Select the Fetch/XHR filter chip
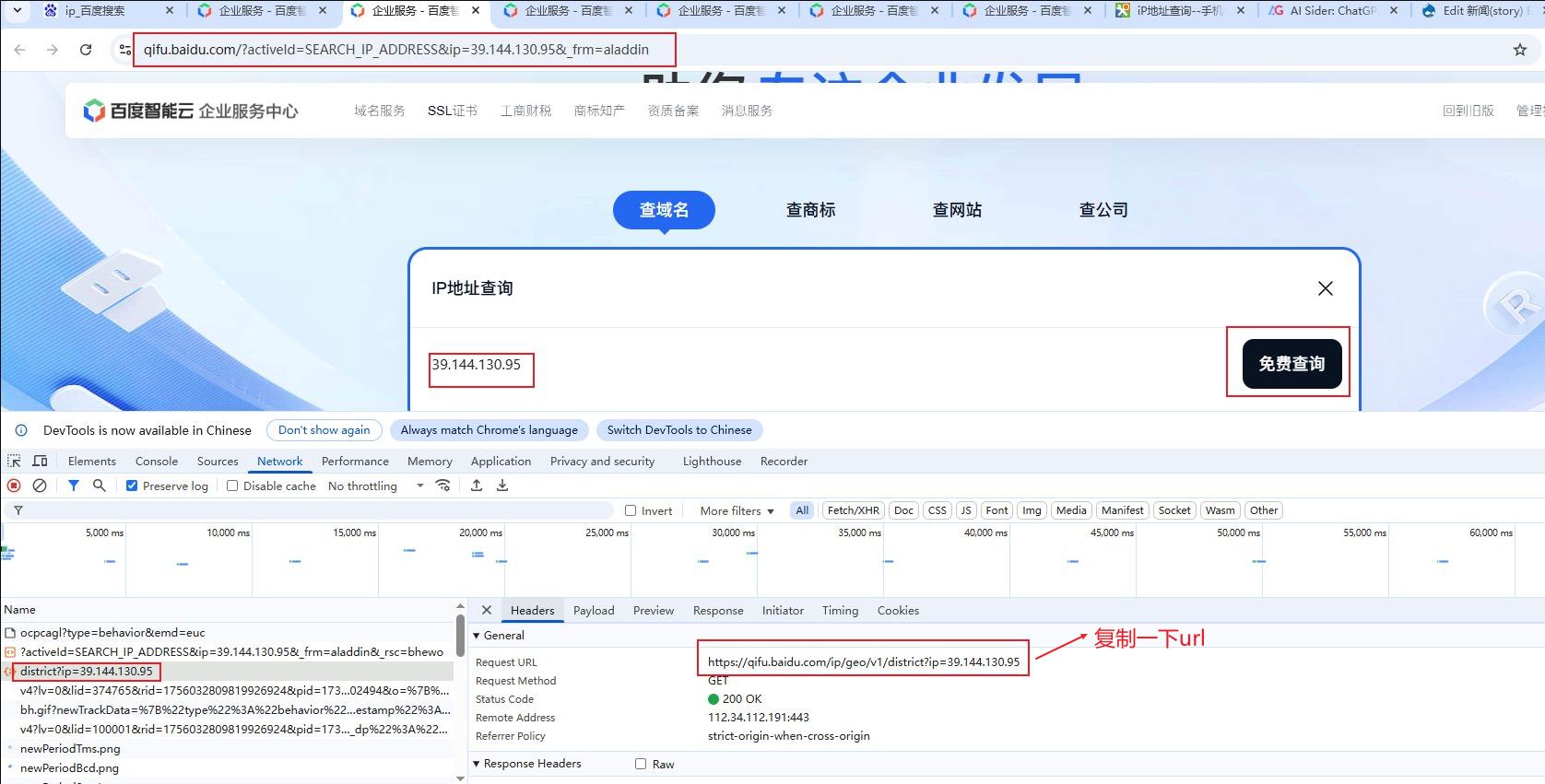The width and height of the screenshot is (1545, 784). pos(854,510)
